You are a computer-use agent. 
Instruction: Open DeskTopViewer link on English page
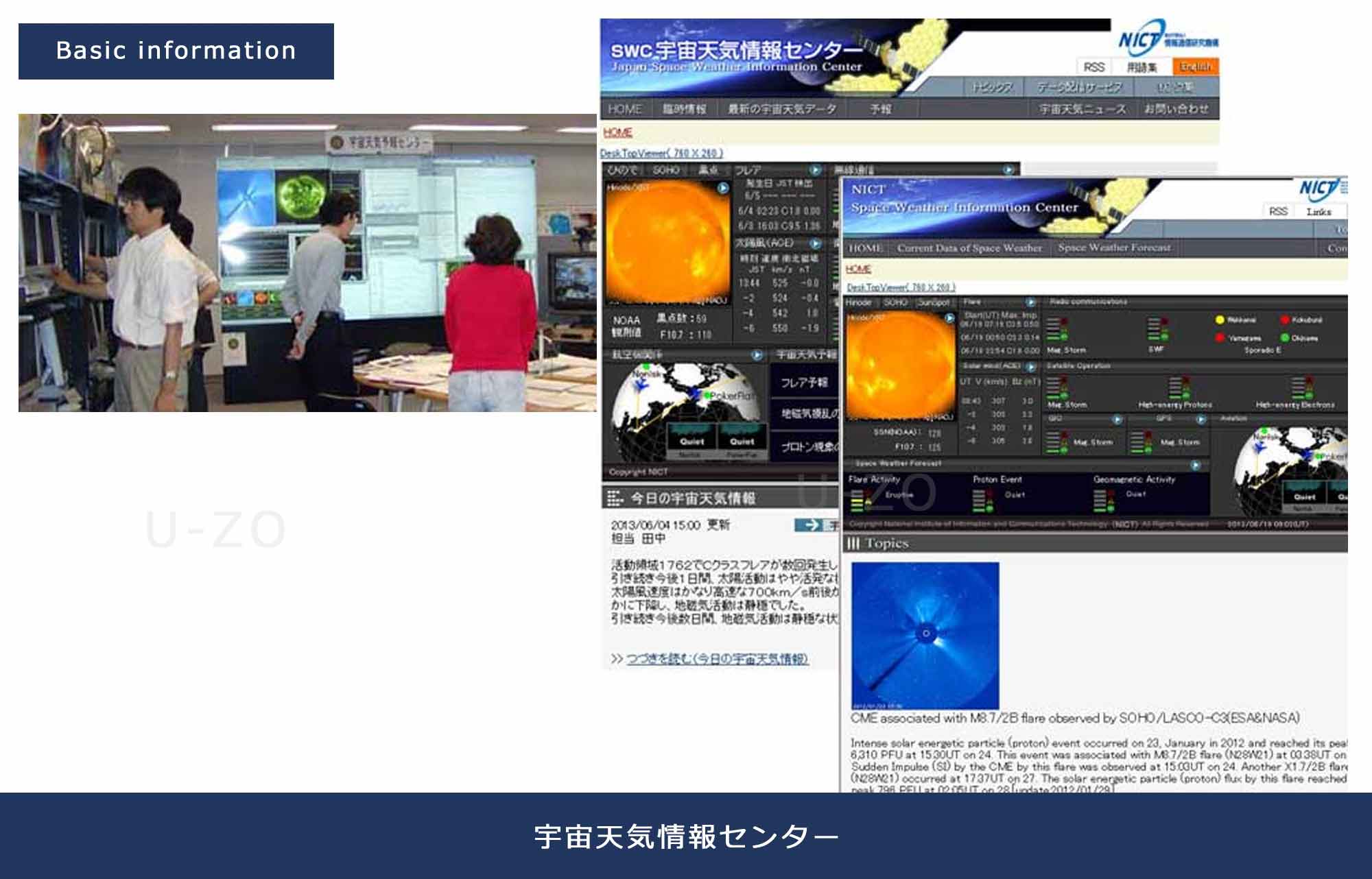901,287
